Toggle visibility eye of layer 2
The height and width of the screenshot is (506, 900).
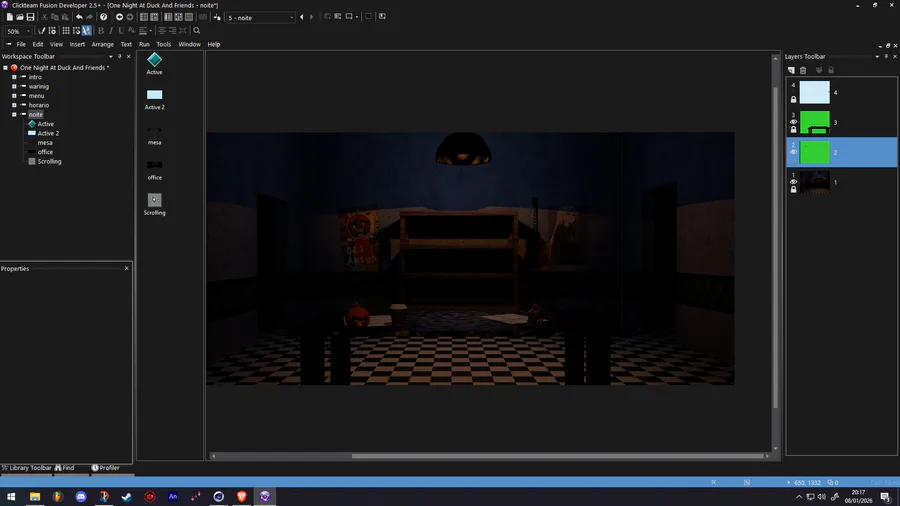794,152
